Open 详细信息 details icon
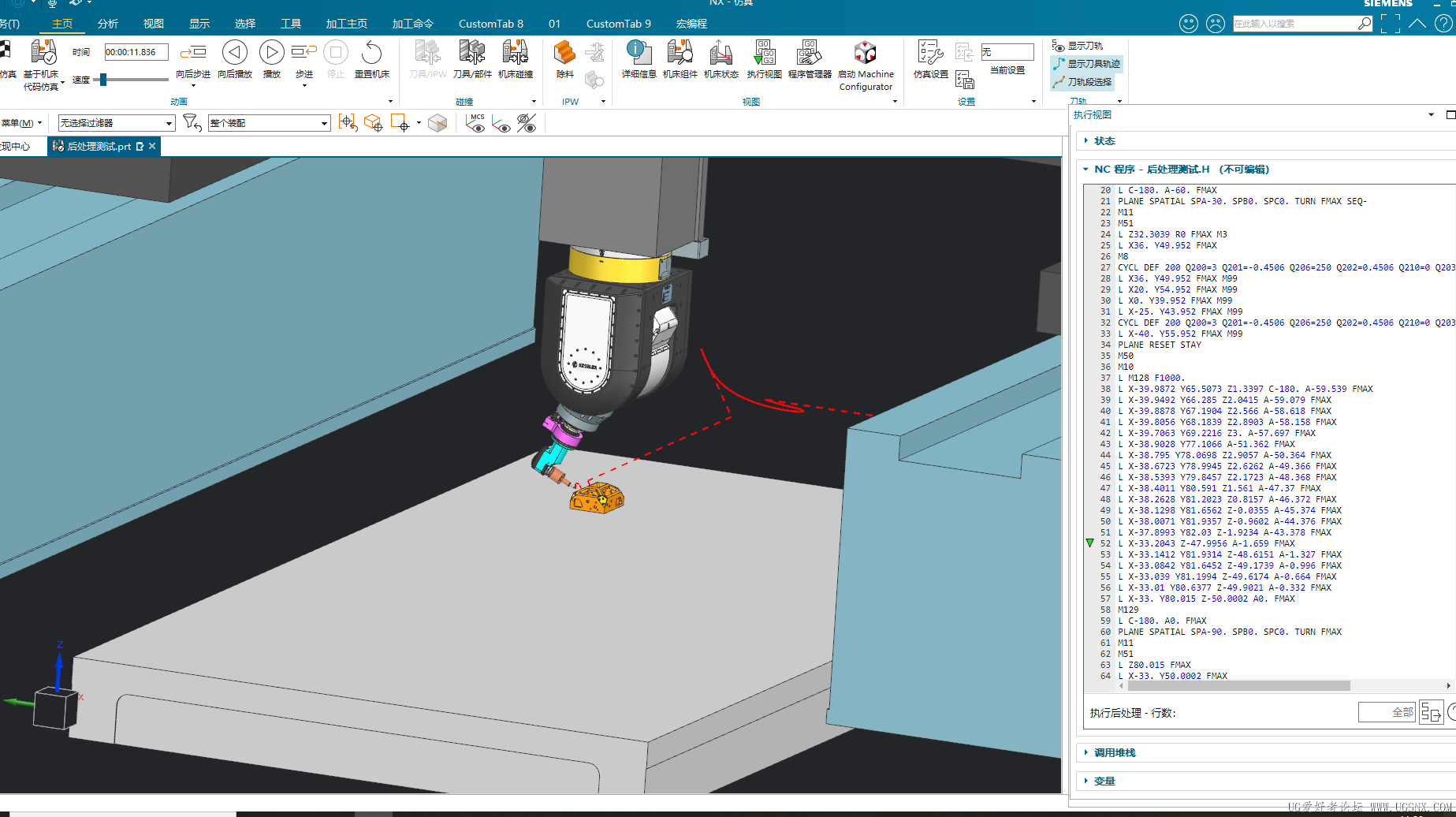Image resolution: width=1456 pixels, height=817 pixels. (x=638, y=54)
